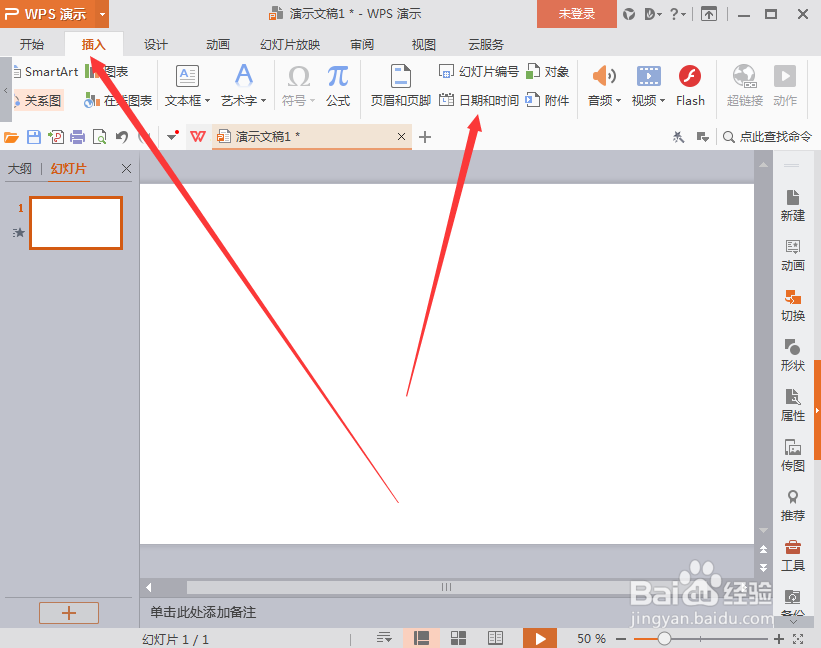
Task: Expand the 文本框 dropdown arrow
Action: pos(207,100)
